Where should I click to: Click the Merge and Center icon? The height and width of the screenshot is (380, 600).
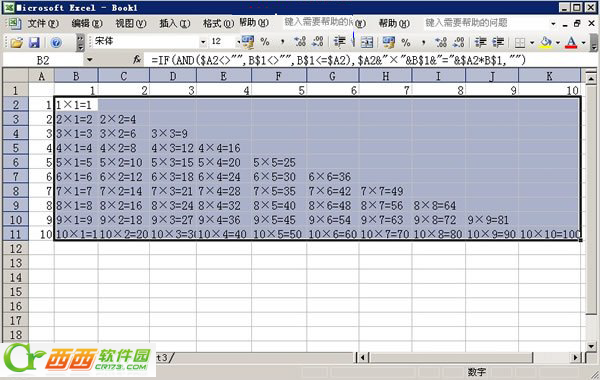[367, 42]
